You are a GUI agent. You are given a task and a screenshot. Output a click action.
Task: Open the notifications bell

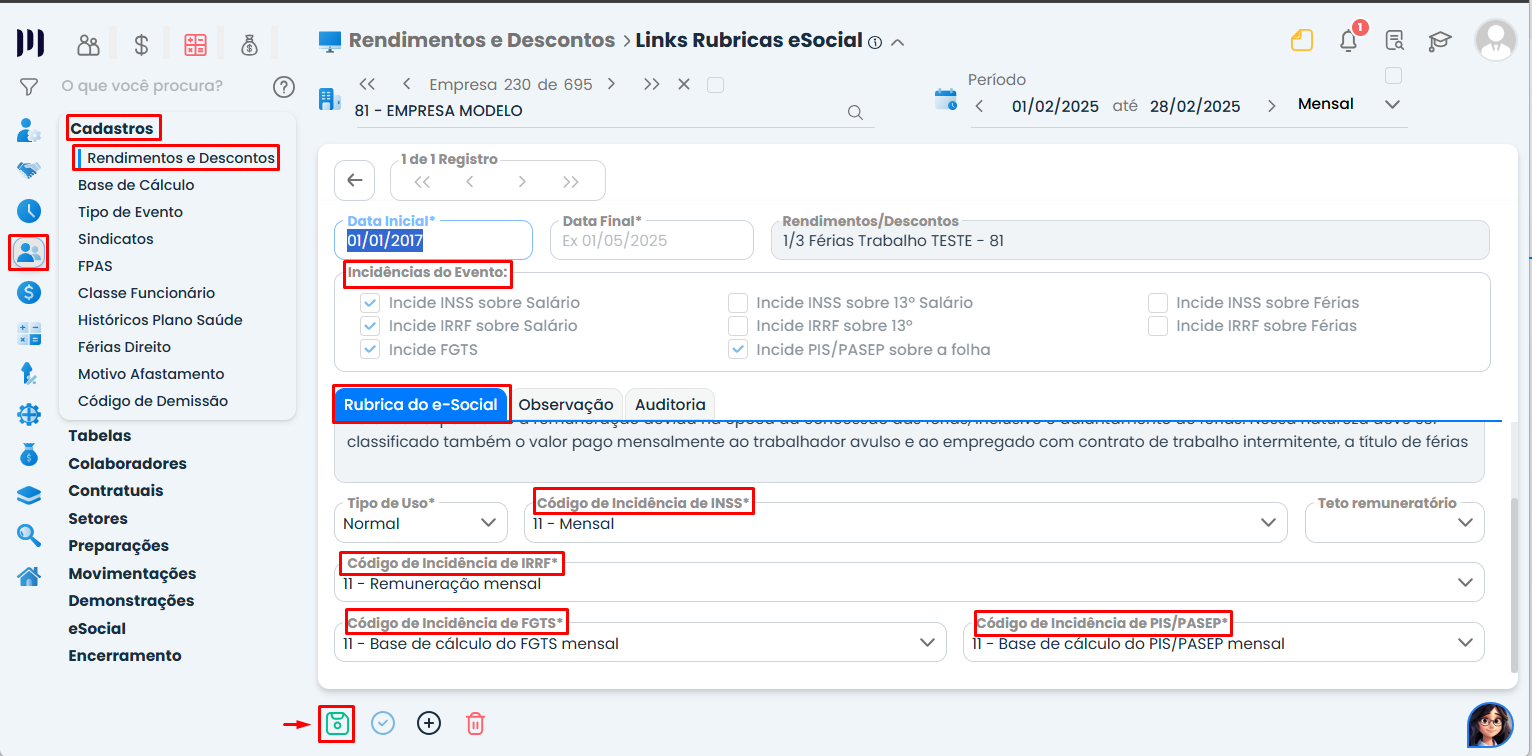[1349, 41]
